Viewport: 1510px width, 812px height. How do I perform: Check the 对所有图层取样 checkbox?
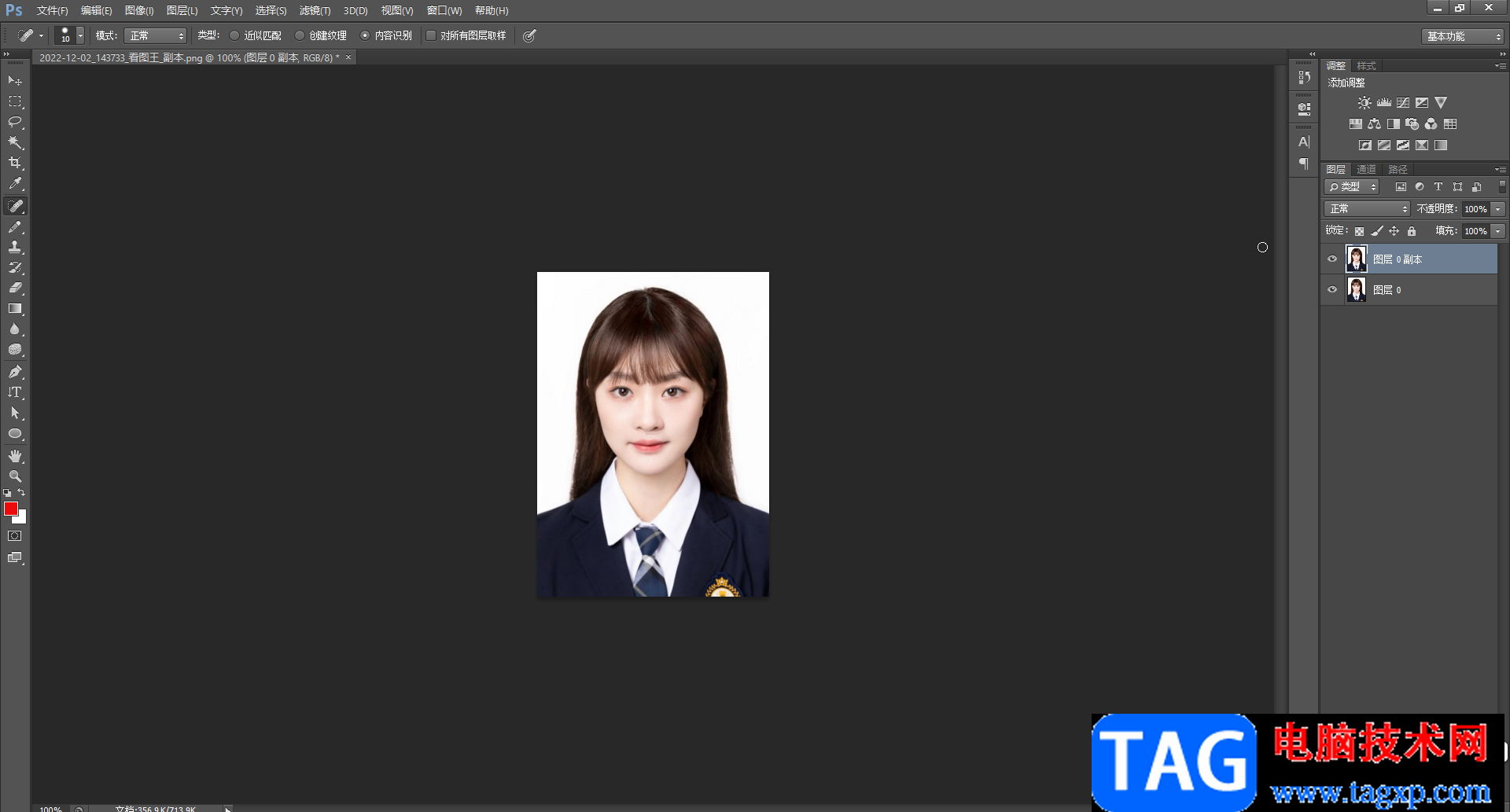(431, 35)
